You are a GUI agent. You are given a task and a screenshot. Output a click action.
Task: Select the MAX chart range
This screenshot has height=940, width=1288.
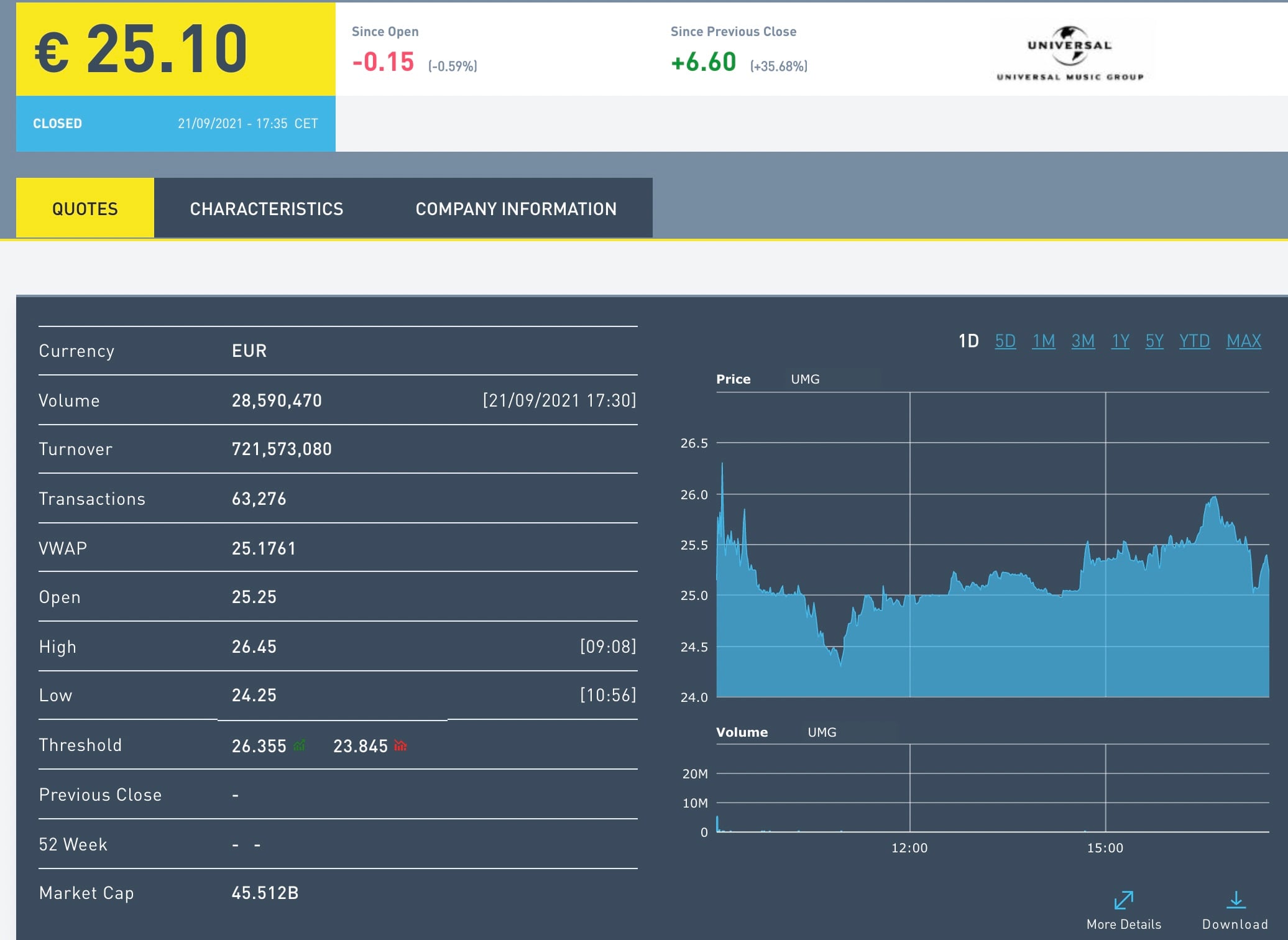tap(1243, 341)
